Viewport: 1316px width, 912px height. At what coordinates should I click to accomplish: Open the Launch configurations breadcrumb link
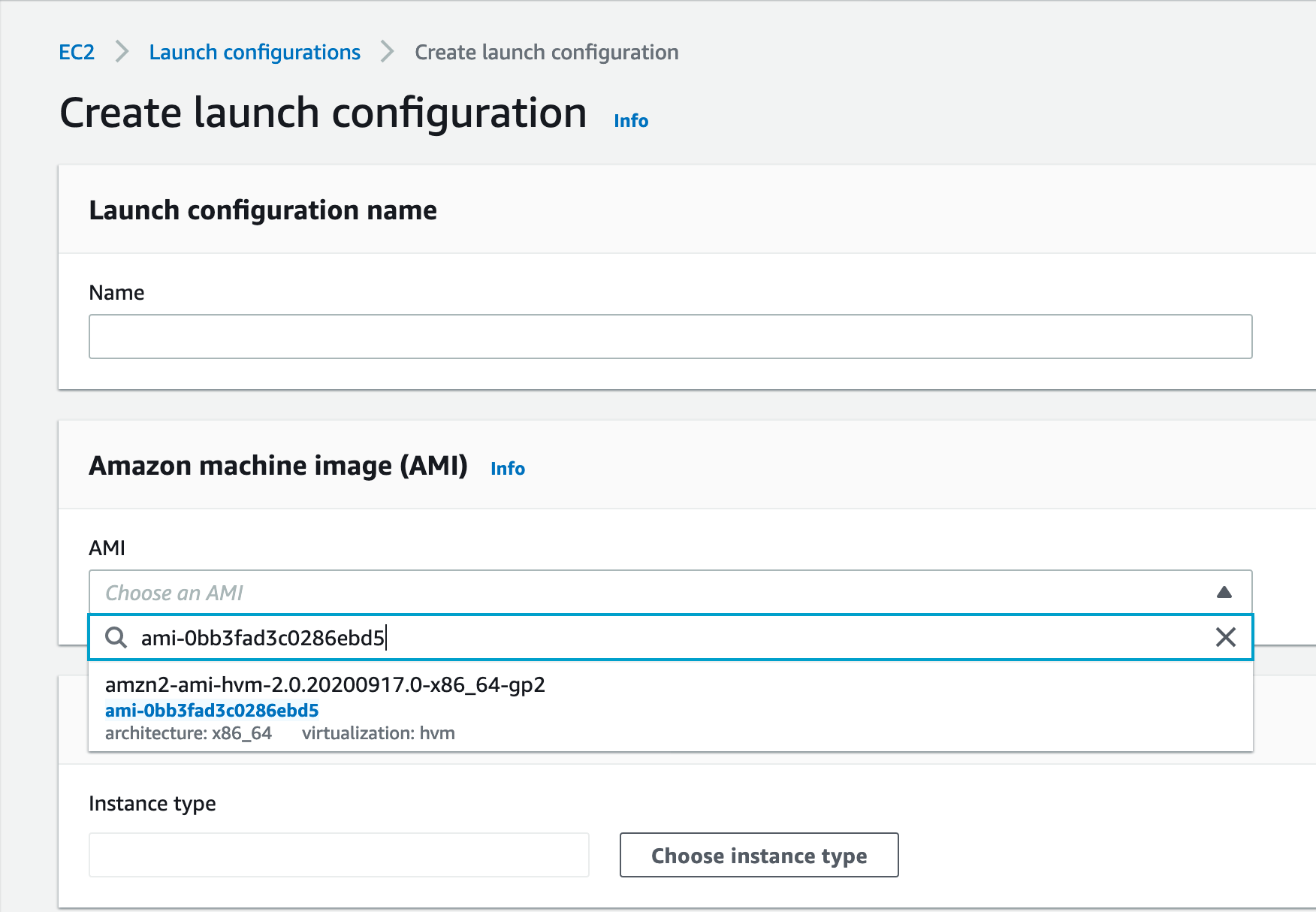pyautogui.click(x=255, y=52)
